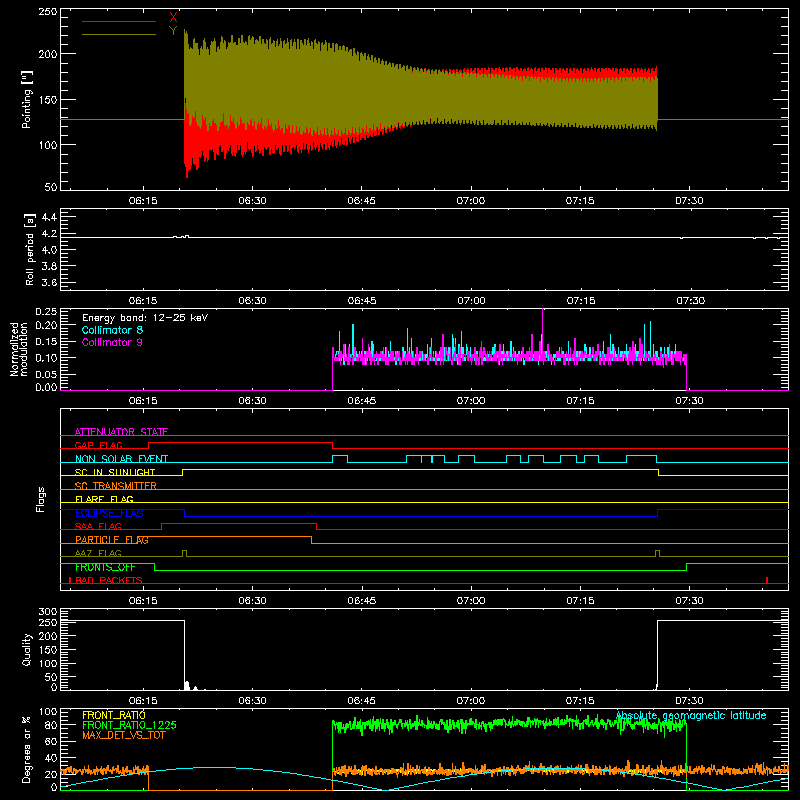Click the ATTENUATOR_STATE flag label

tap(121, 432)
